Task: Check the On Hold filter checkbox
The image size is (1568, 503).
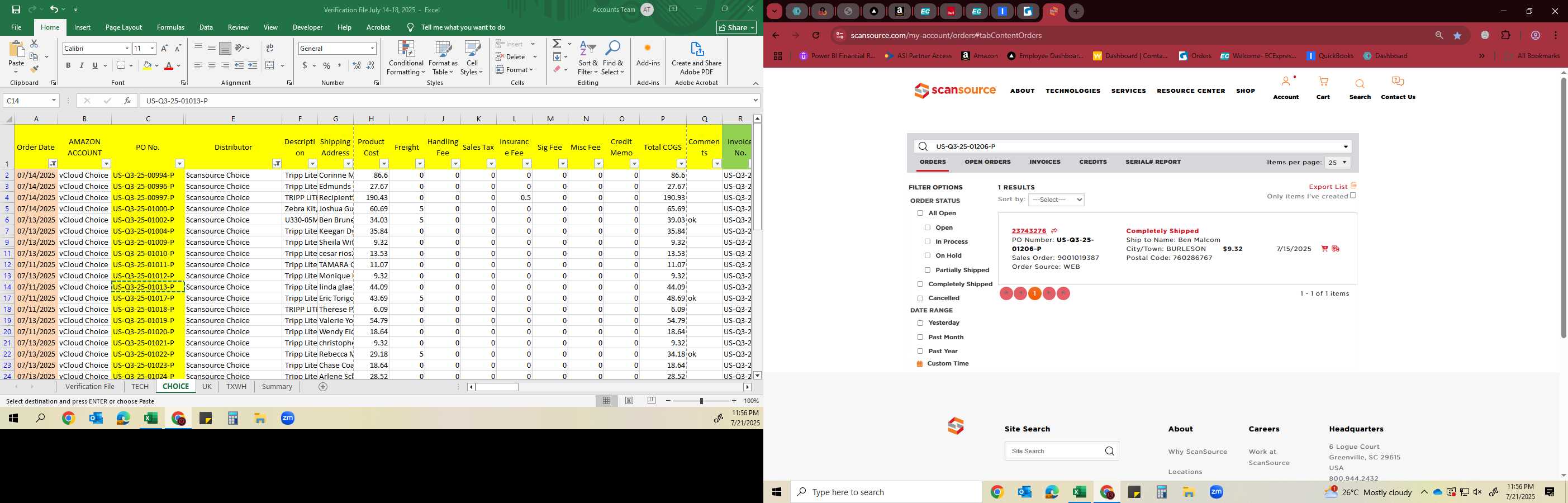Action: coord(928,256)
